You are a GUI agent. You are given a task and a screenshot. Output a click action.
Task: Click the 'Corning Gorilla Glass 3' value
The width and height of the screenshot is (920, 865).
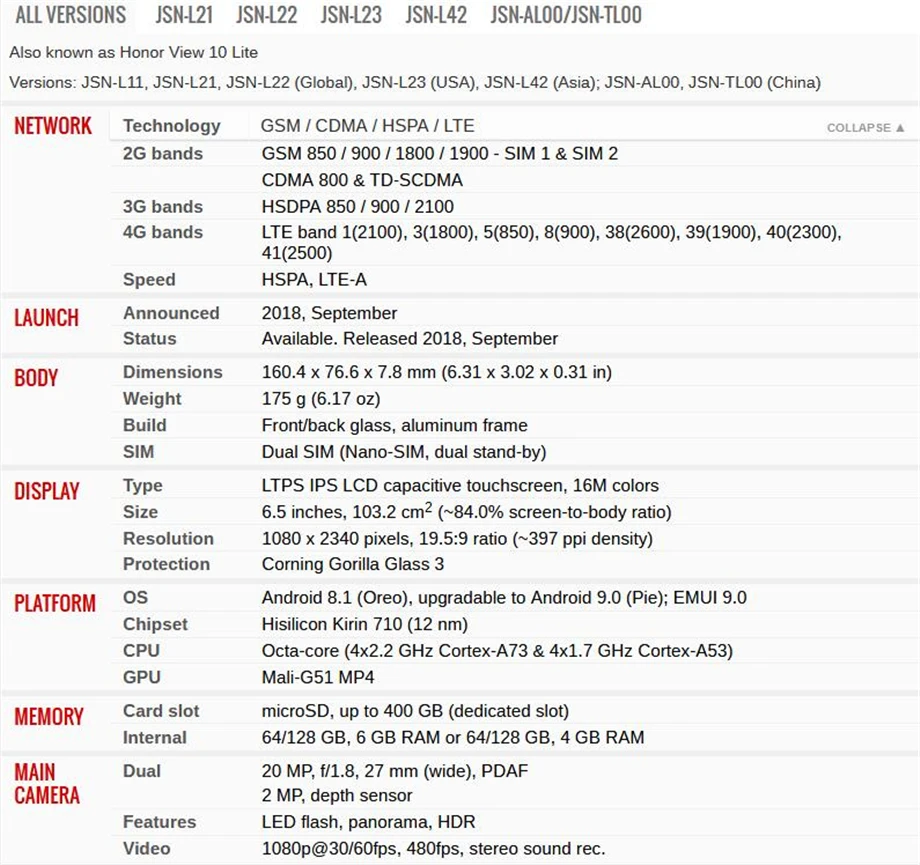(x=353, y=564)
